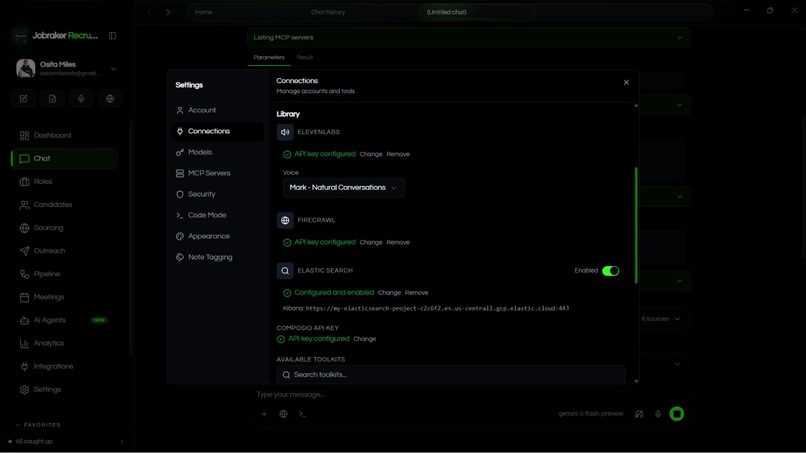The height and width of the screenshot is (453, 806).
Task: Click the green stop button
Action: [x=677, y=414]
